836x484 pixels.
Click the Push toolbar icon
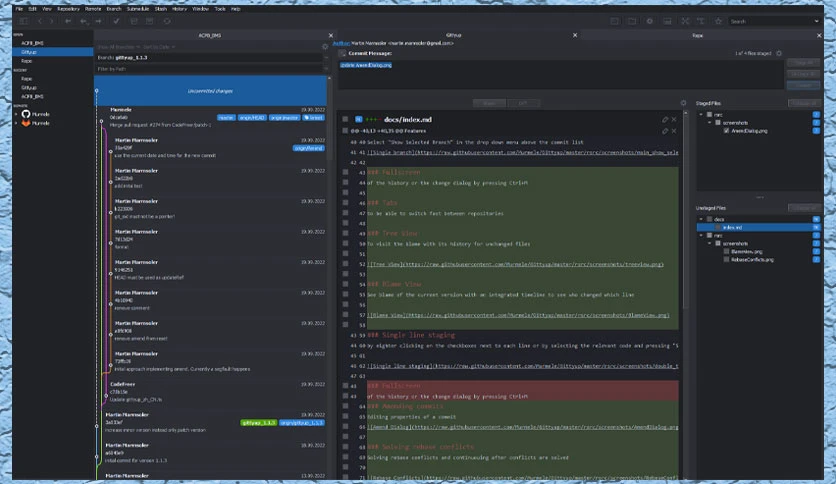pos(99,21)
